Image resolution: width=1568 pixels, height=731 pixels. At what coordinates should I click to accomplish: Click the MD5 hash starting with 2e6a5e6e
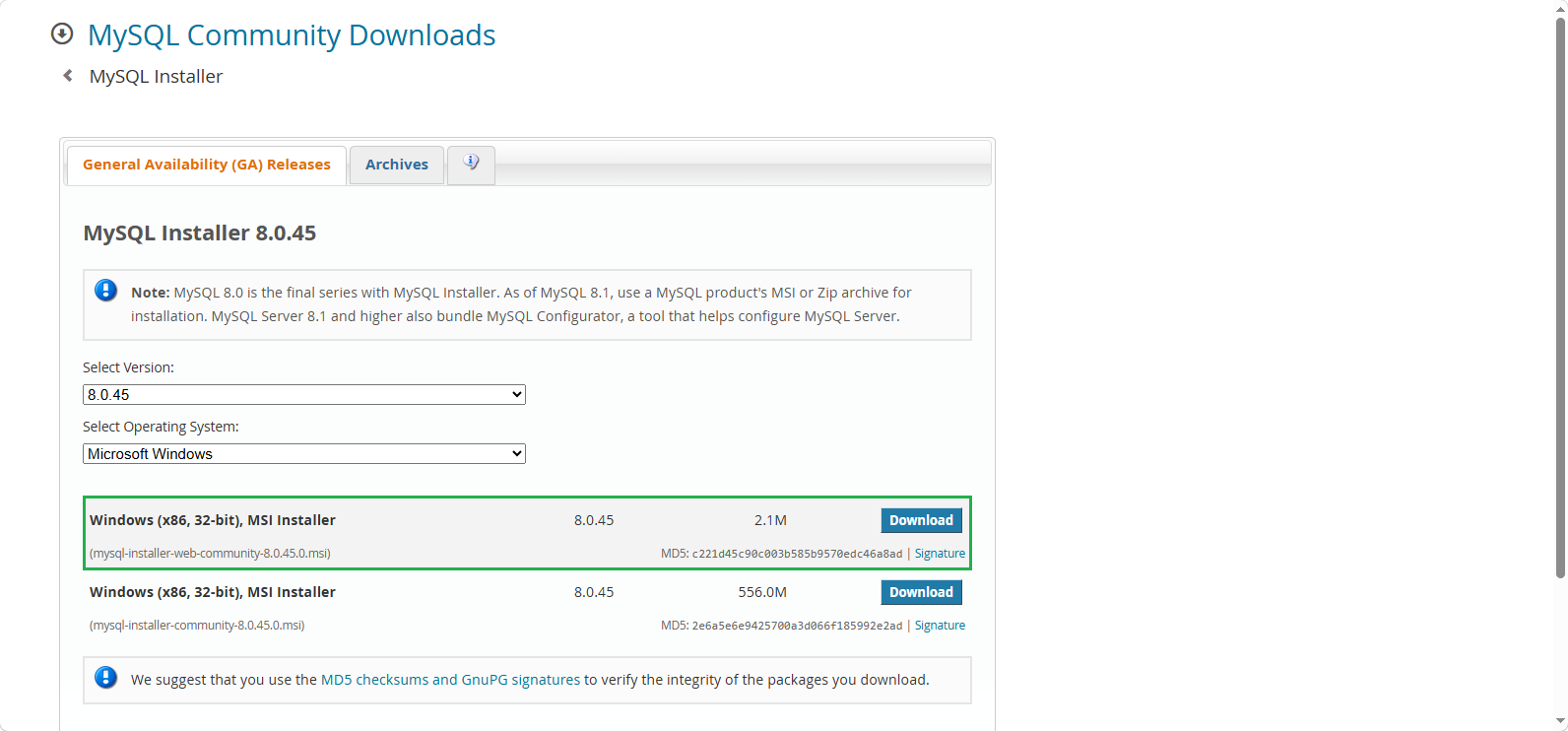click(797, 626)
